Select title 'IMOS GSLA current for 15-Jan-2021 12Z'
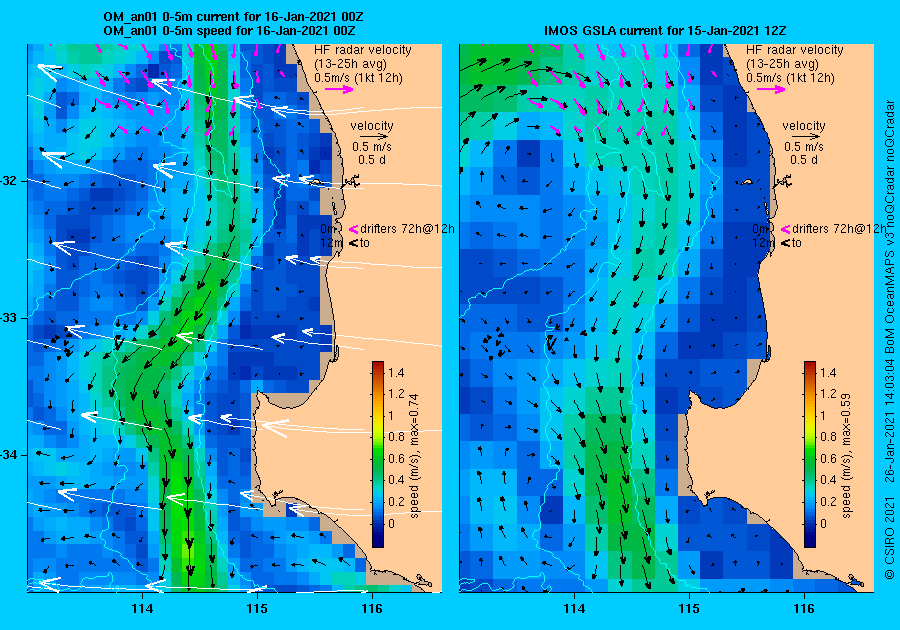The image size is (900, 630). 665,30
